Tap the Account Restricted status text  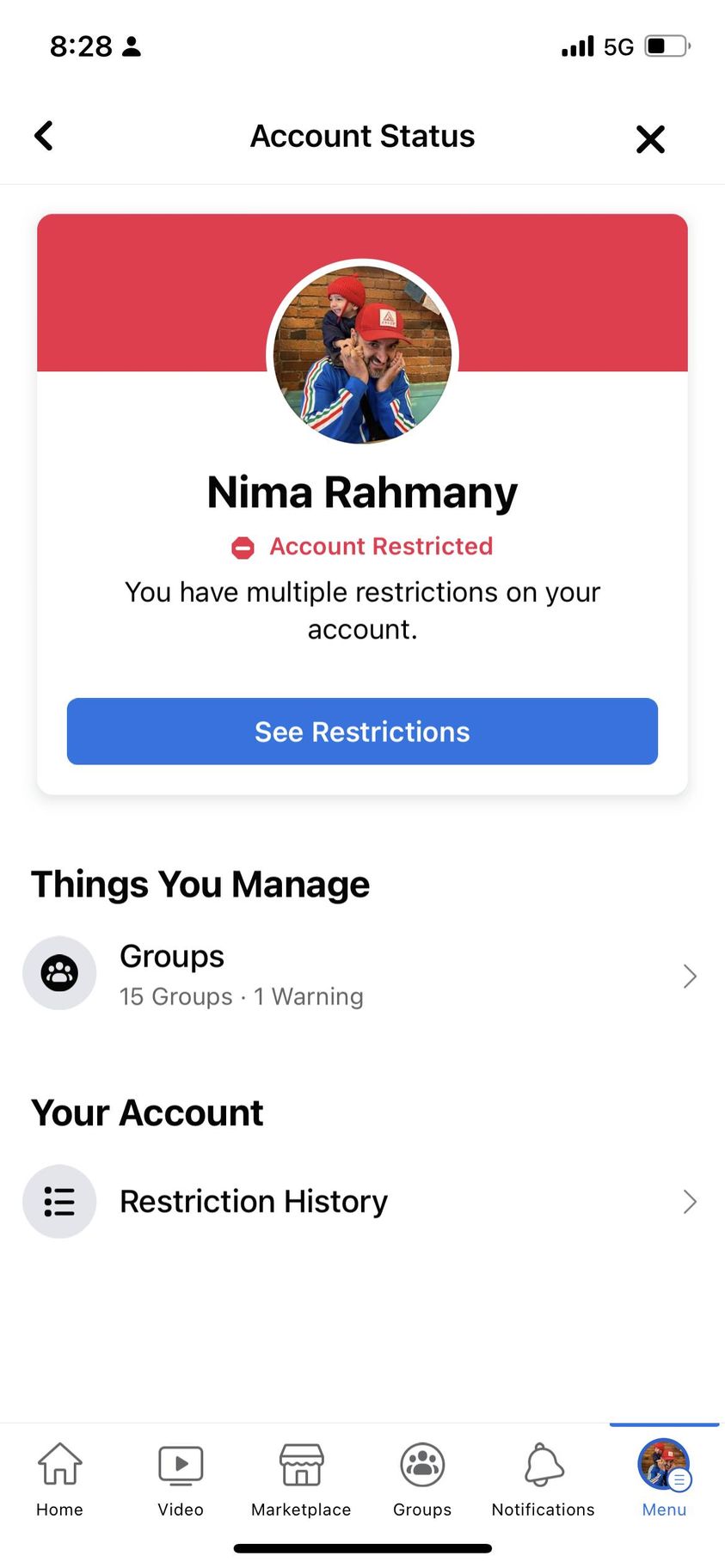[x=381, y=547]
